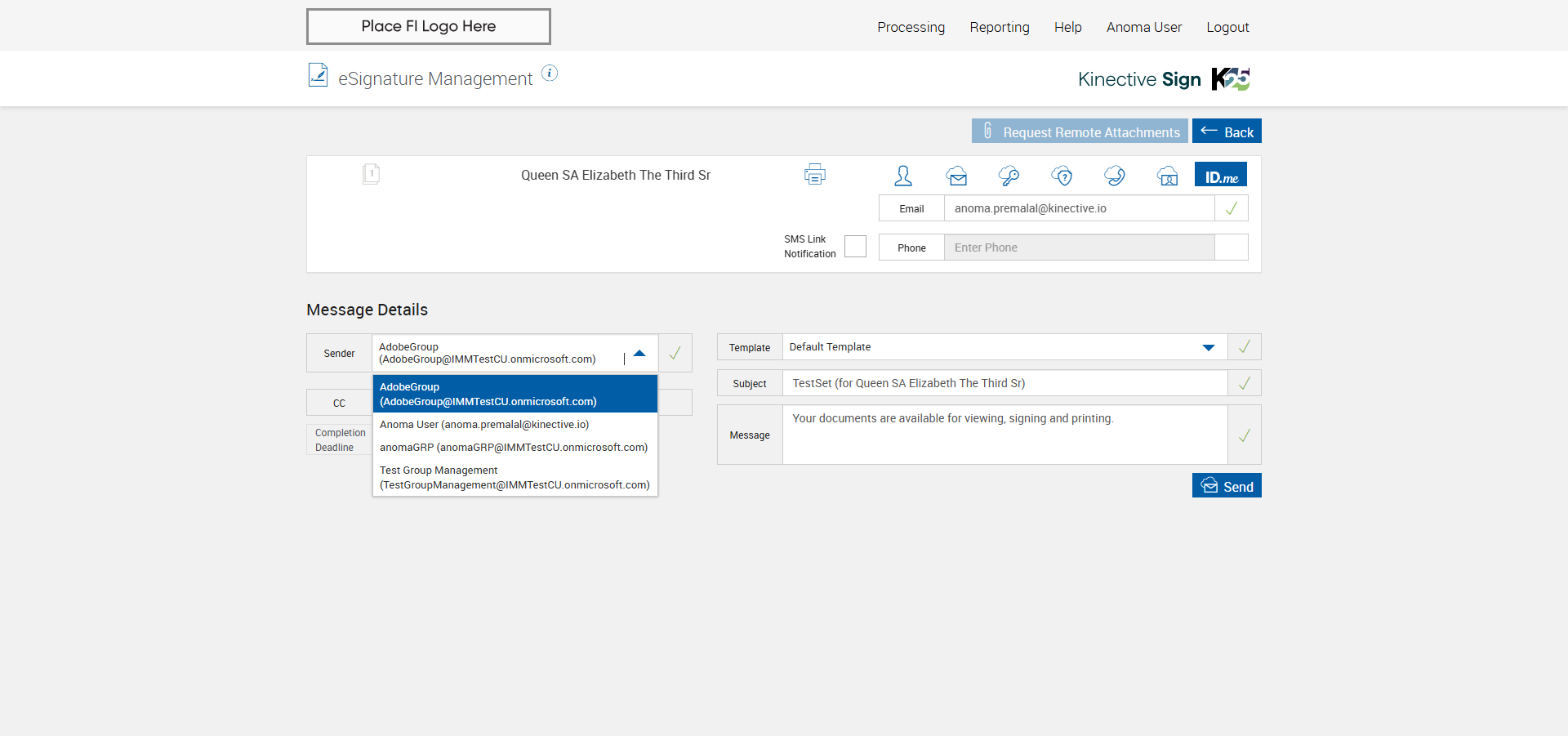Select the anomaGRP sender option
This screenshot has height=736, width=1568.
pos(513,448)
